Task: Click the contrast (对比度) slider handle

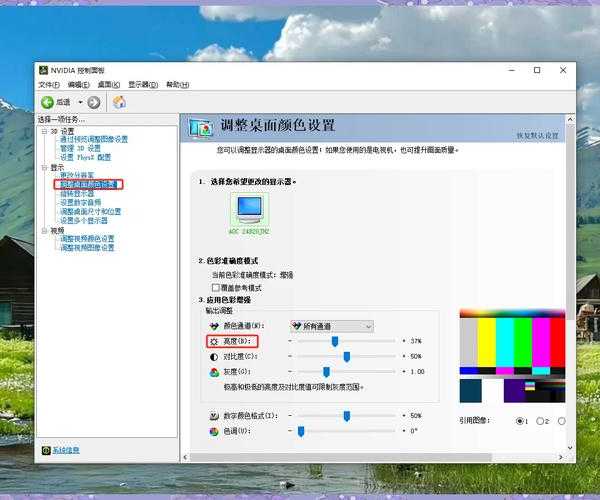Action: (x=346, y=356)
